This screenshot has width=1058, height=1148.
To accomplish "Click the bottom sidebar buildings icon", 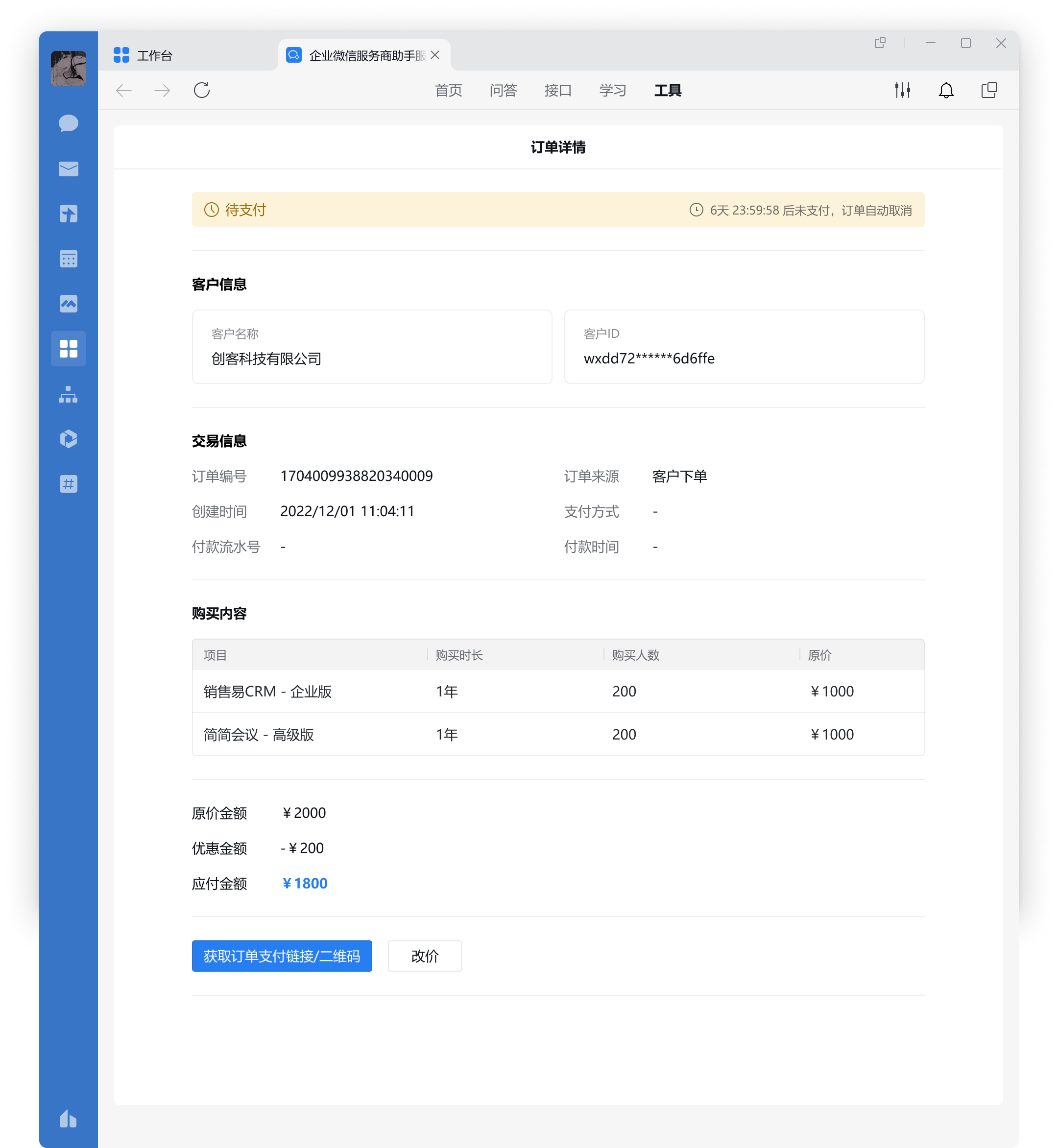I will click(x=68, y=1118).
